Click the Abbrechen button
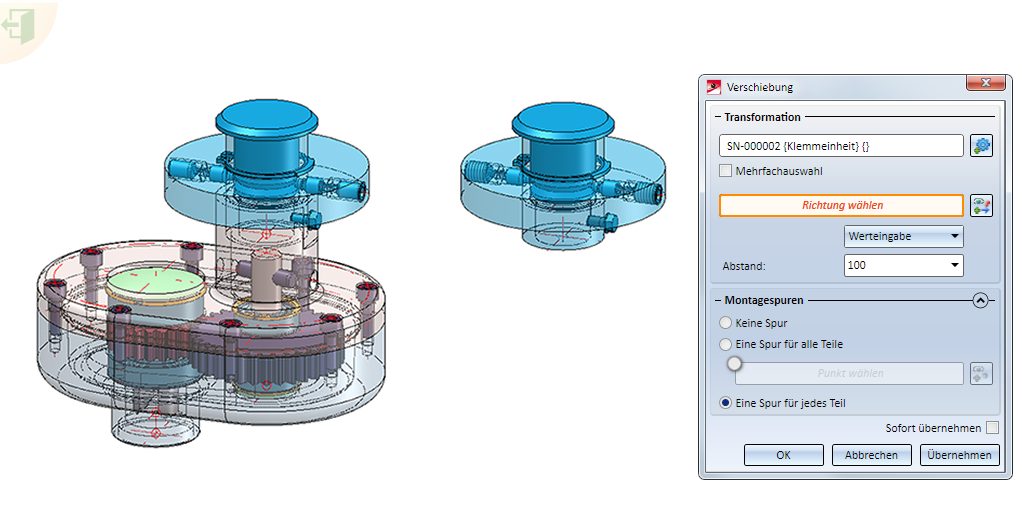This screenshot has height=531, width=1022. (871, 455)
